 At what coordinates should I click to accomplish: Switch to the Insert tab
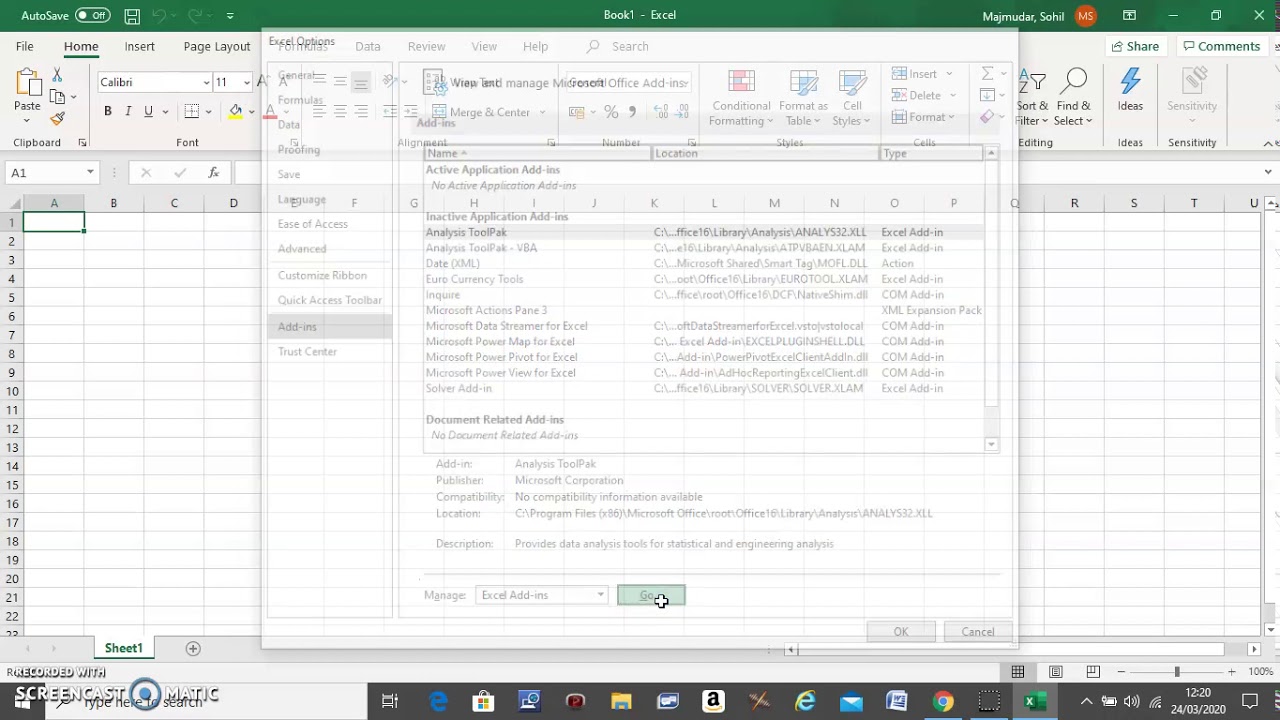click(x=139, y=46)
